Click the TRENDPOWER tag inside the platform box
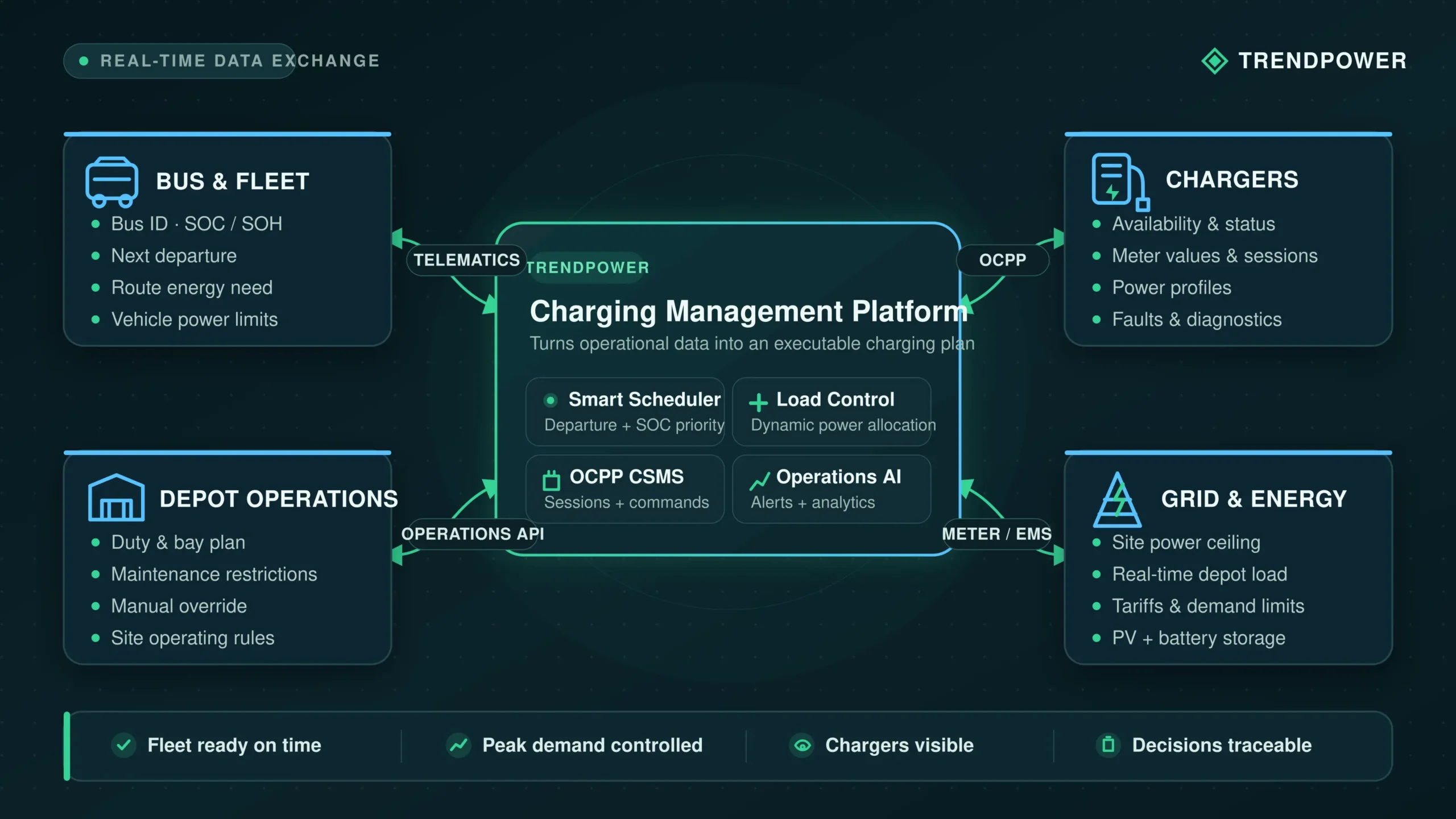1456x819 pixels. (x=588, y=267)
